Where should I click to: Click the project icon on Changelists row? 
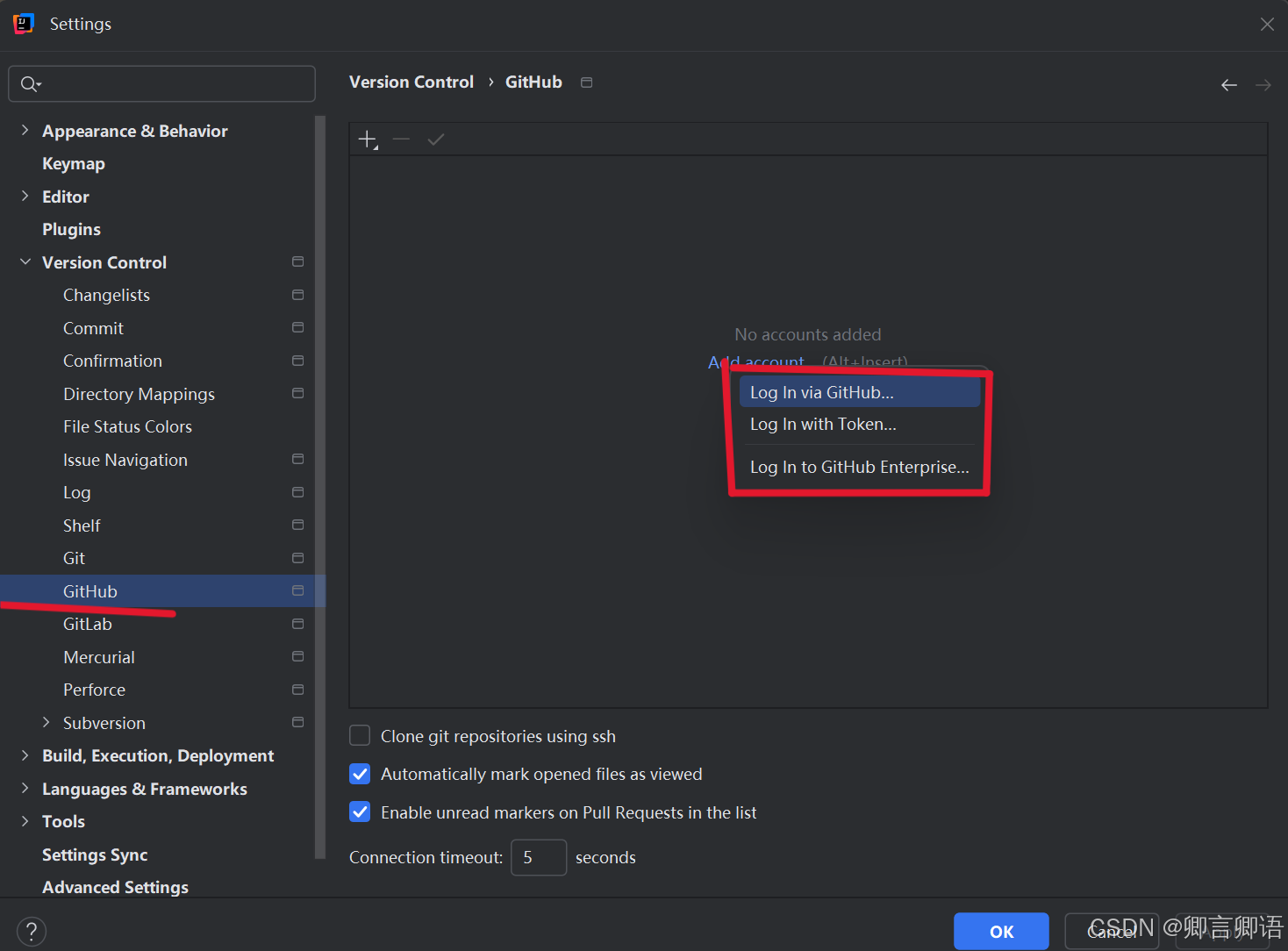click(x=298, y=295)
